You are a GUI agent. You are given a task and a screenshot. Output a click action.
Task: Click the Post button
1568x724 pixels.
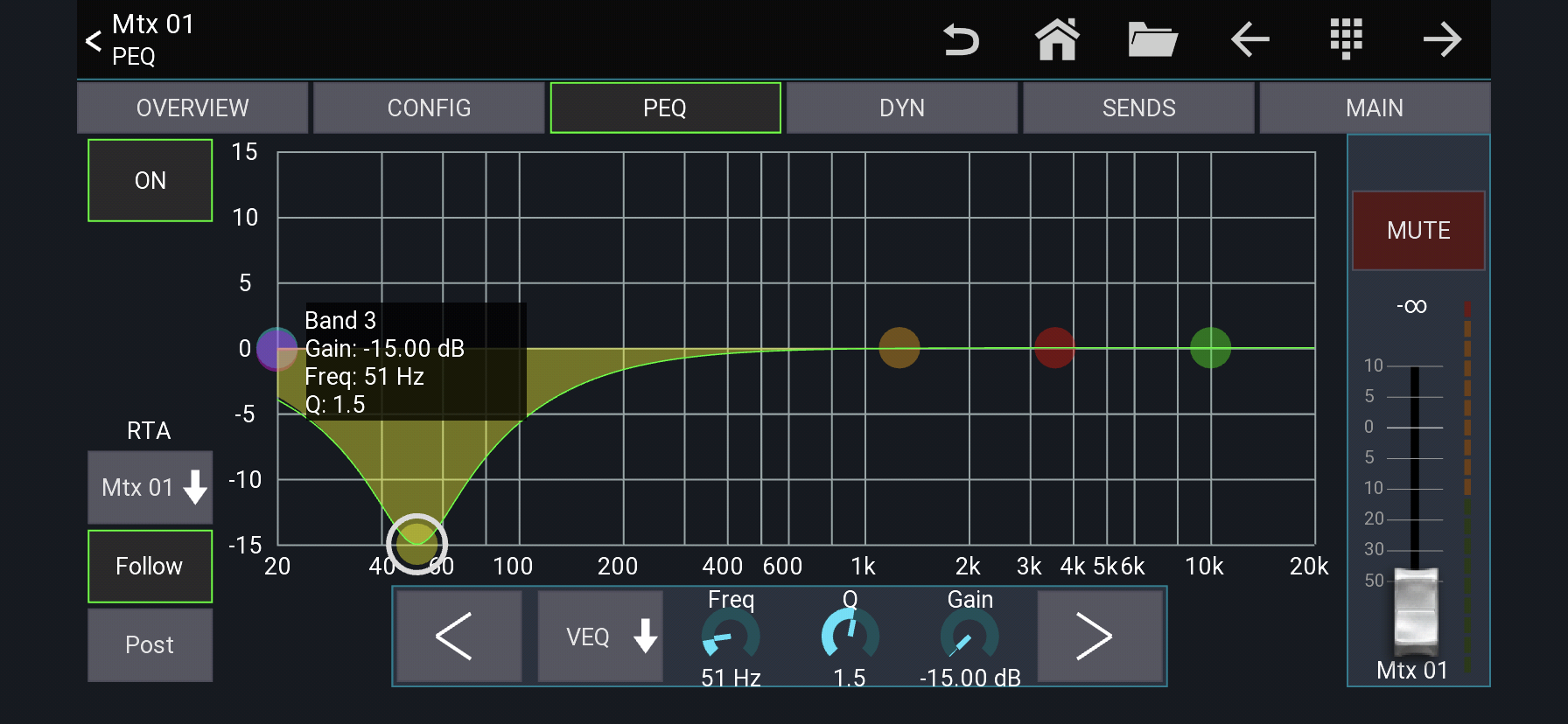150,644
